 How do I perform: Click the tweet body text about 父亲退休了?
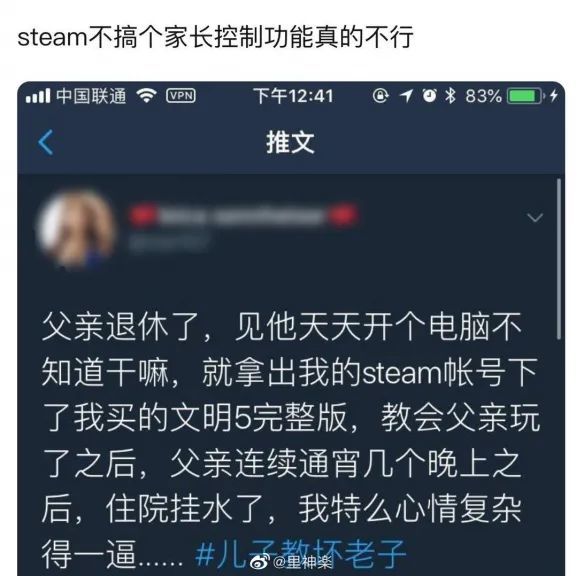291,440
